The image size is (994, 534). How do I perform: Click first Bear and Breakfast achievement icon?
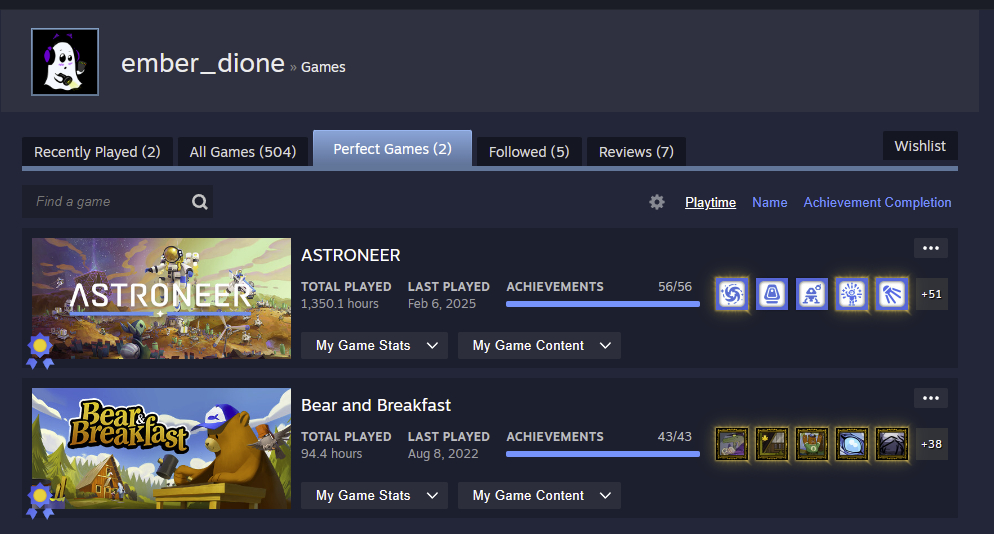tap(732, 444)
